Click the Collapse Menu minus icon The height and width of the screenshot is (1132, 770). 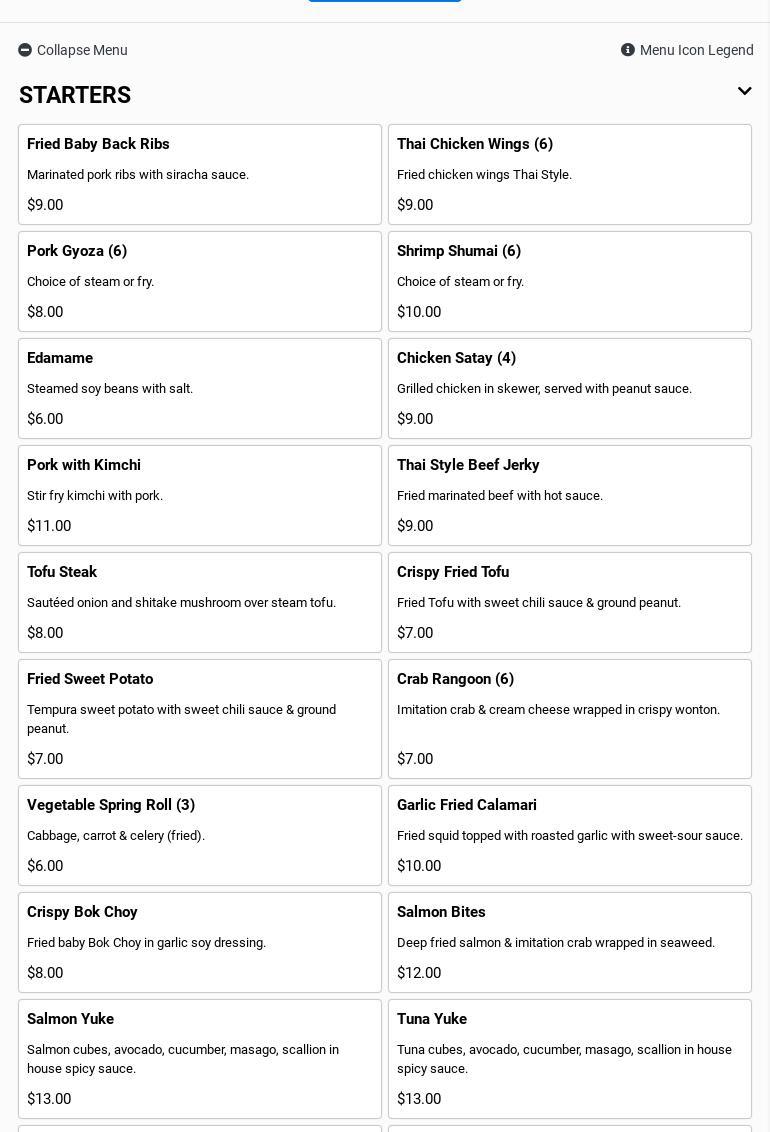coord(25,50)
